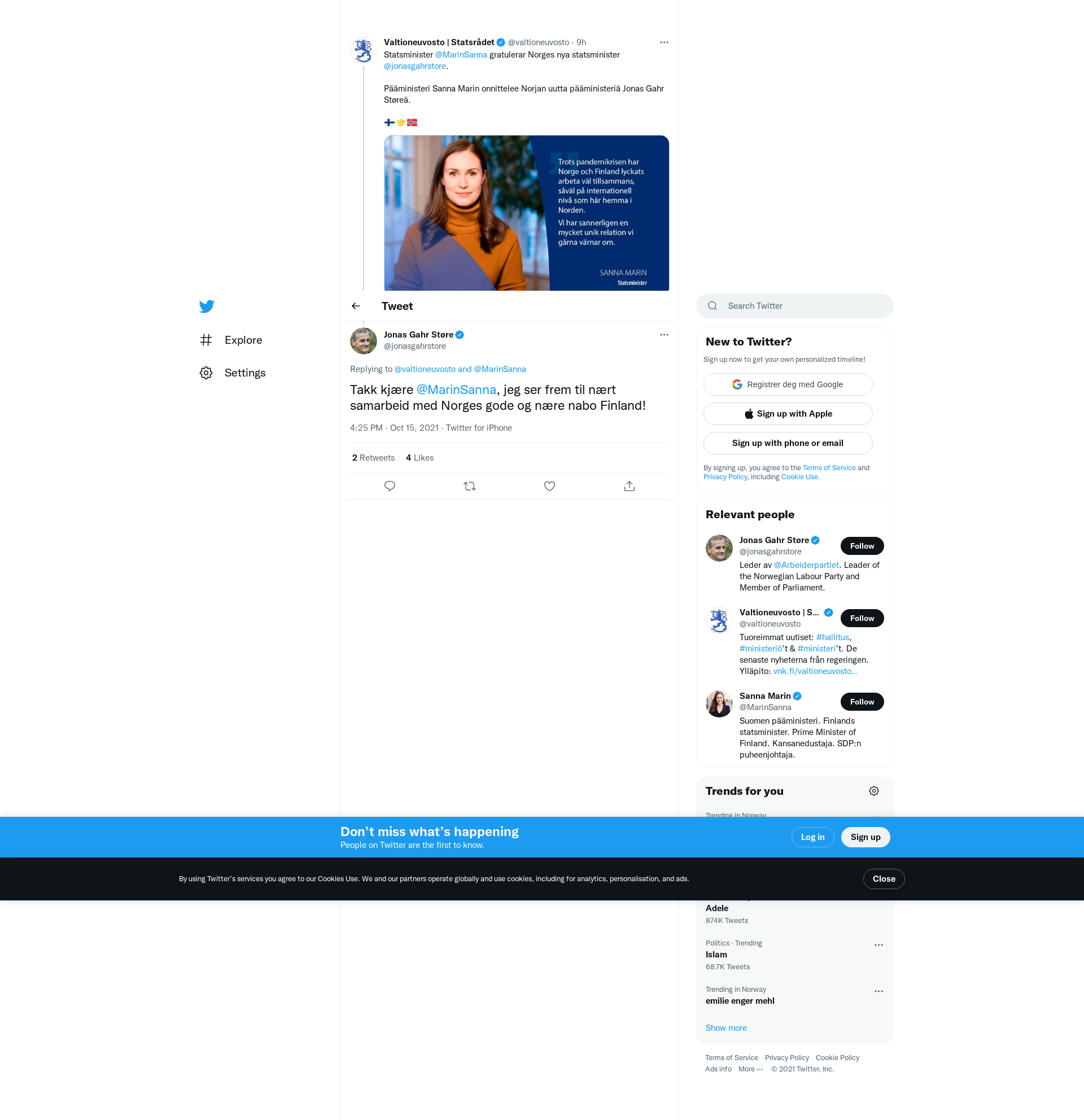1084x1120 pixels.
Task: Click Log in on the blue banner
Action: pyautogui.click(x=812, y=837)
